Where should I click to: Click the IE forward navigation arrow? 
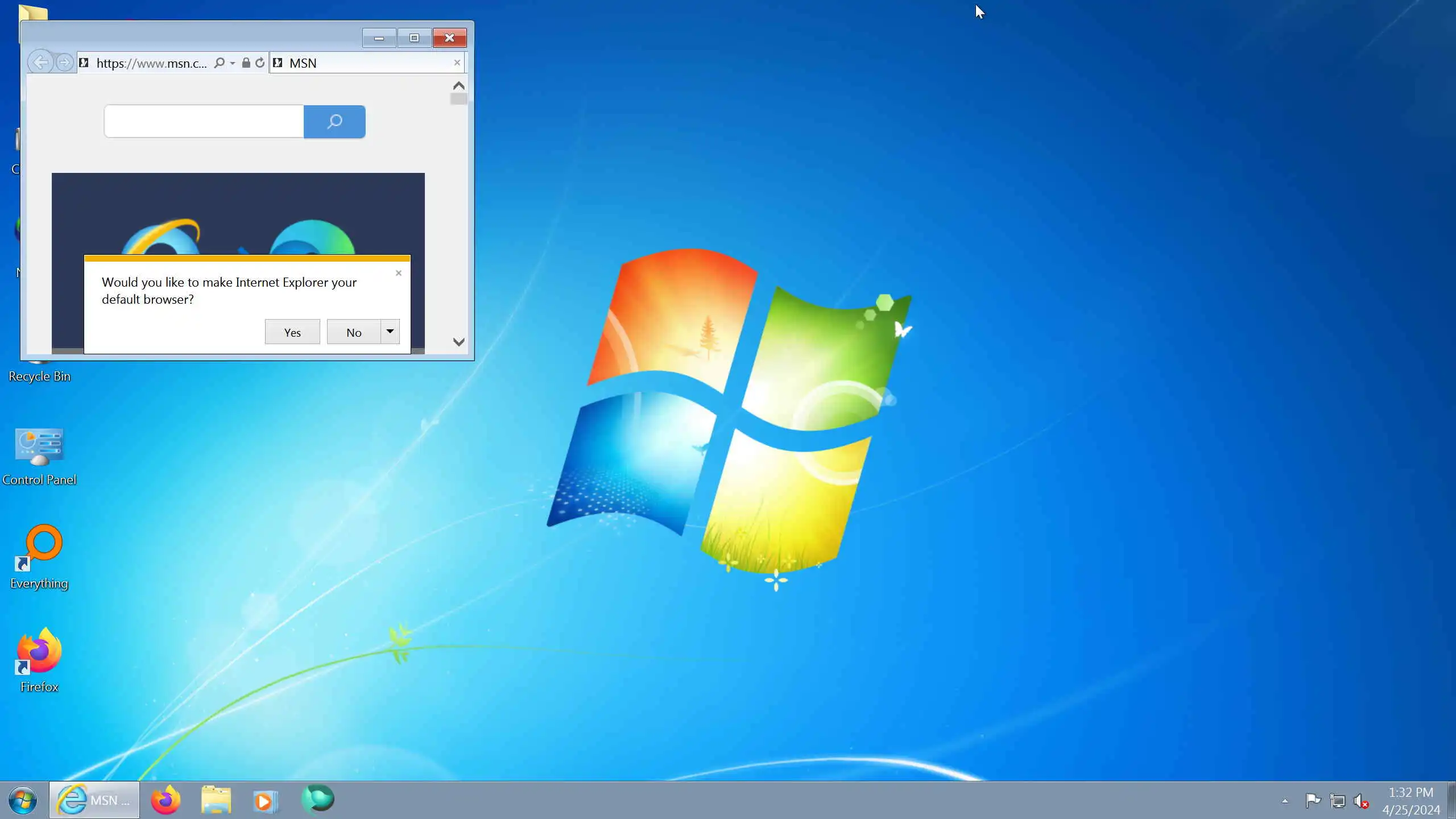(65, 63)
